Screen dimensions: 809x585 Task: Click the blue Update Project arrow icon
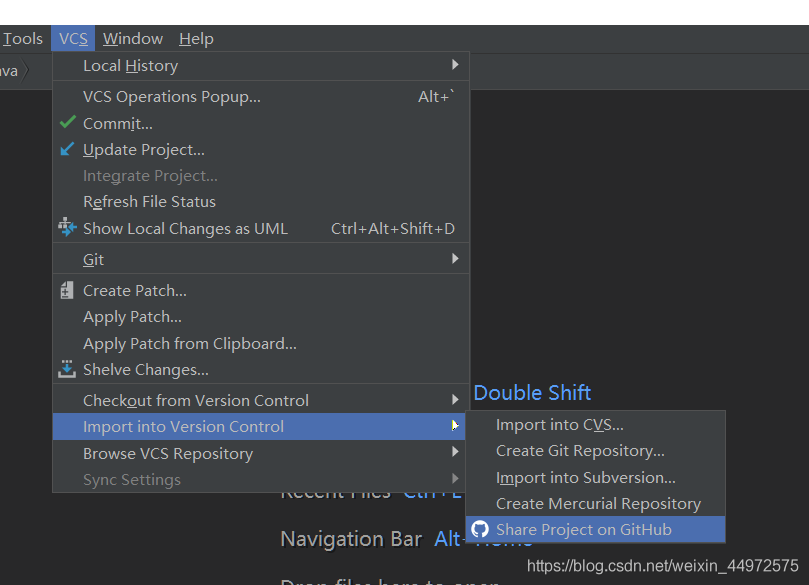[67, 149]
